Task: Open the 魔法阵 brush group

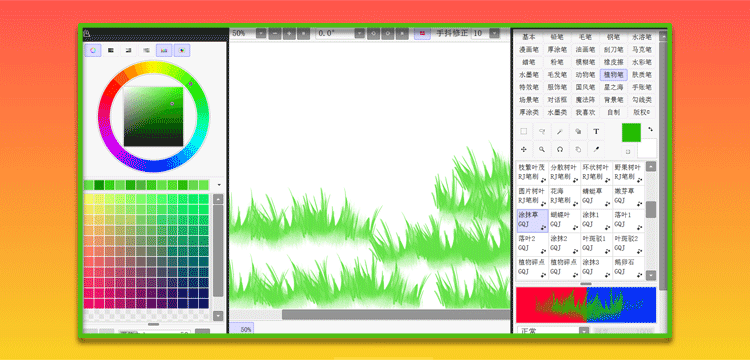Action: pos(585,100)
